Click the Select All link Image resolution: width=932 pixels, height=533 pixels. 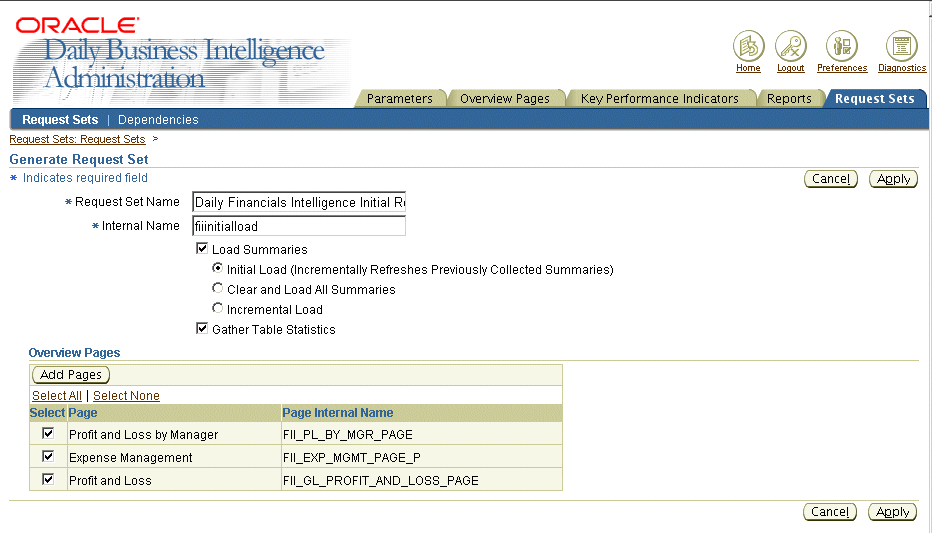coord(57,396)
